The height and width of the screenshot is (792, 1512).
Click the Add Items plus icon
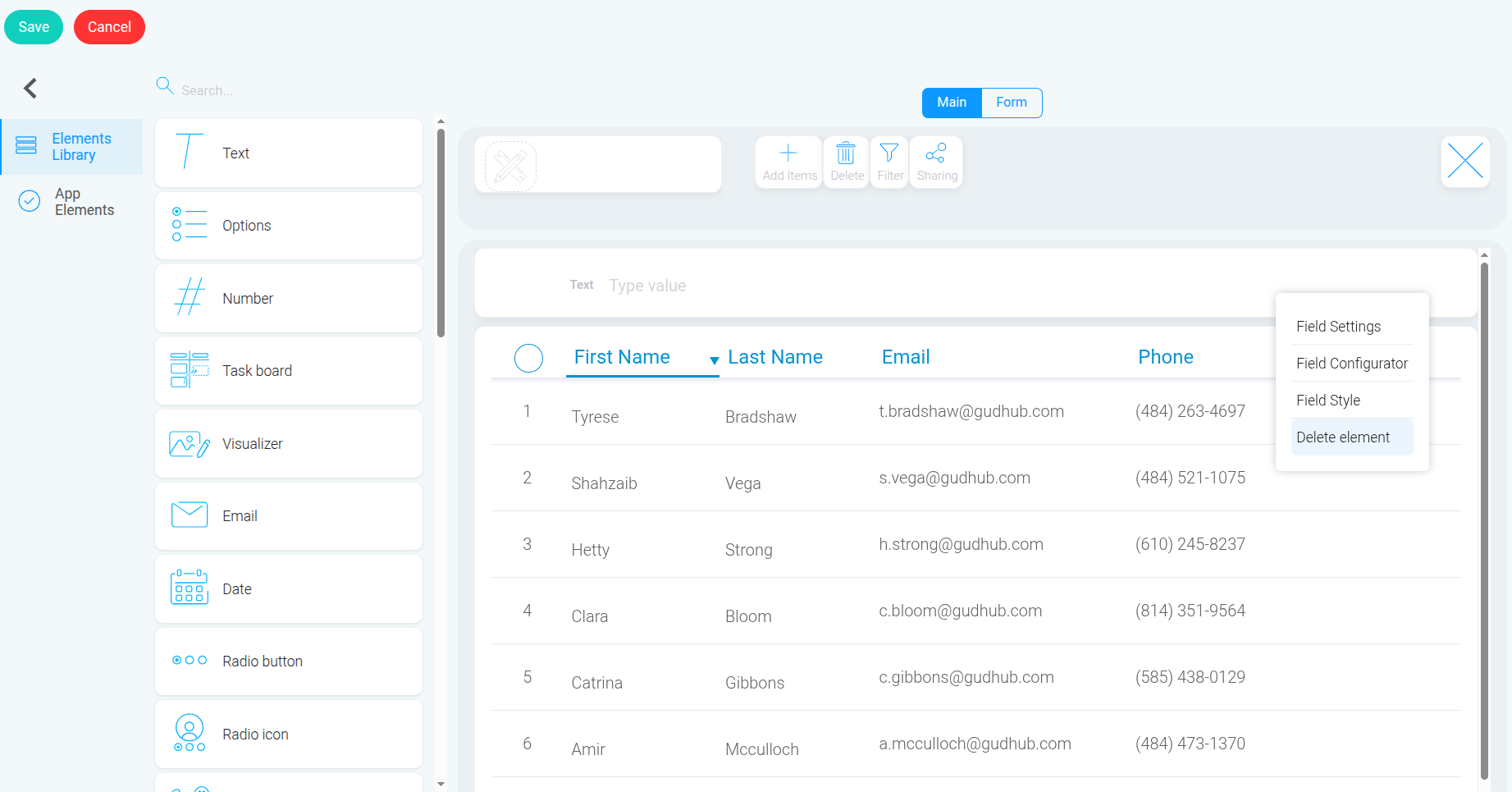(x=788, y=153)
